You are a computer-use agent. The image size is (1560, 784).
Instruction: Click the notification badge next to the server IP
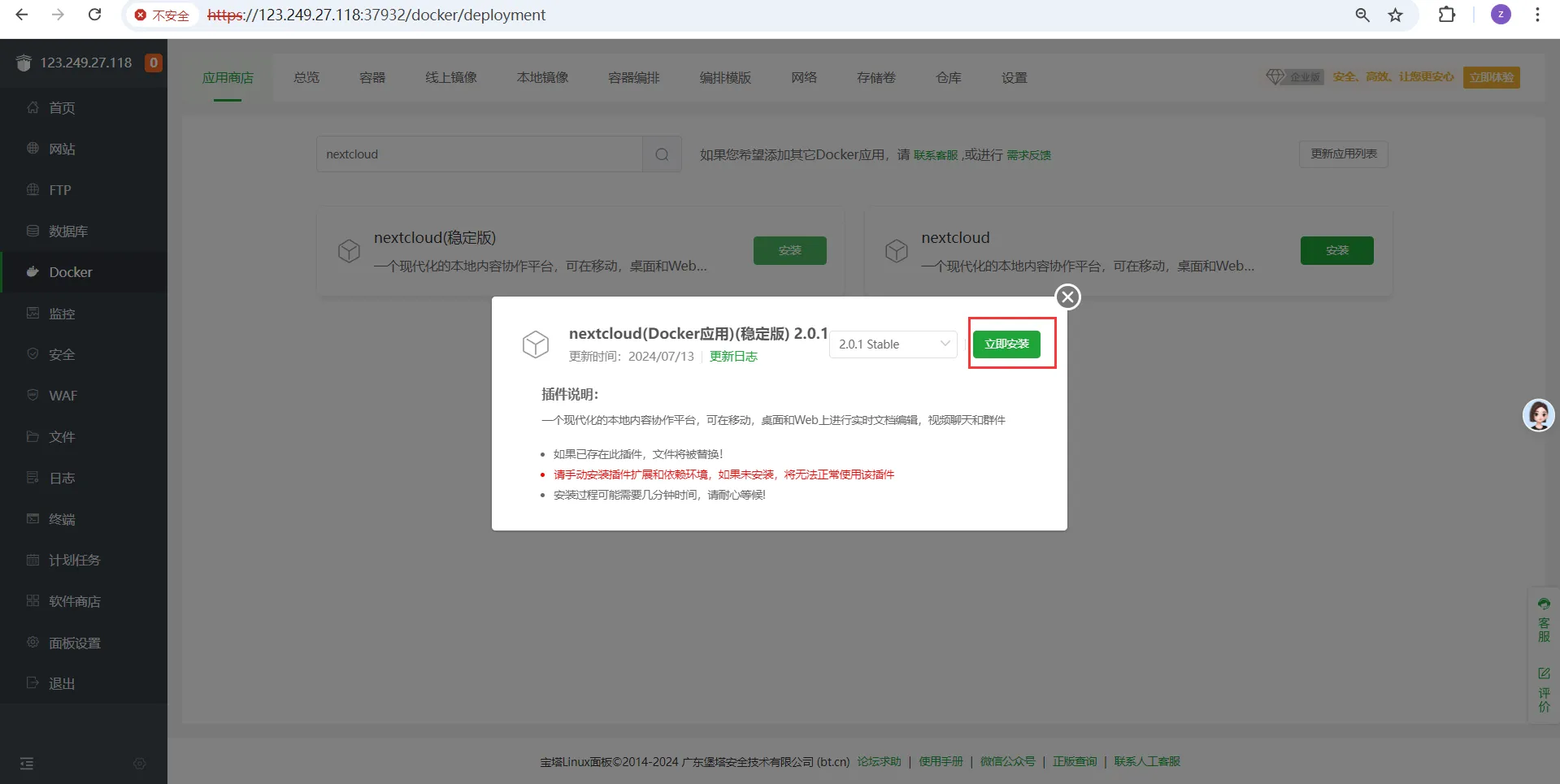coord(154,63)
